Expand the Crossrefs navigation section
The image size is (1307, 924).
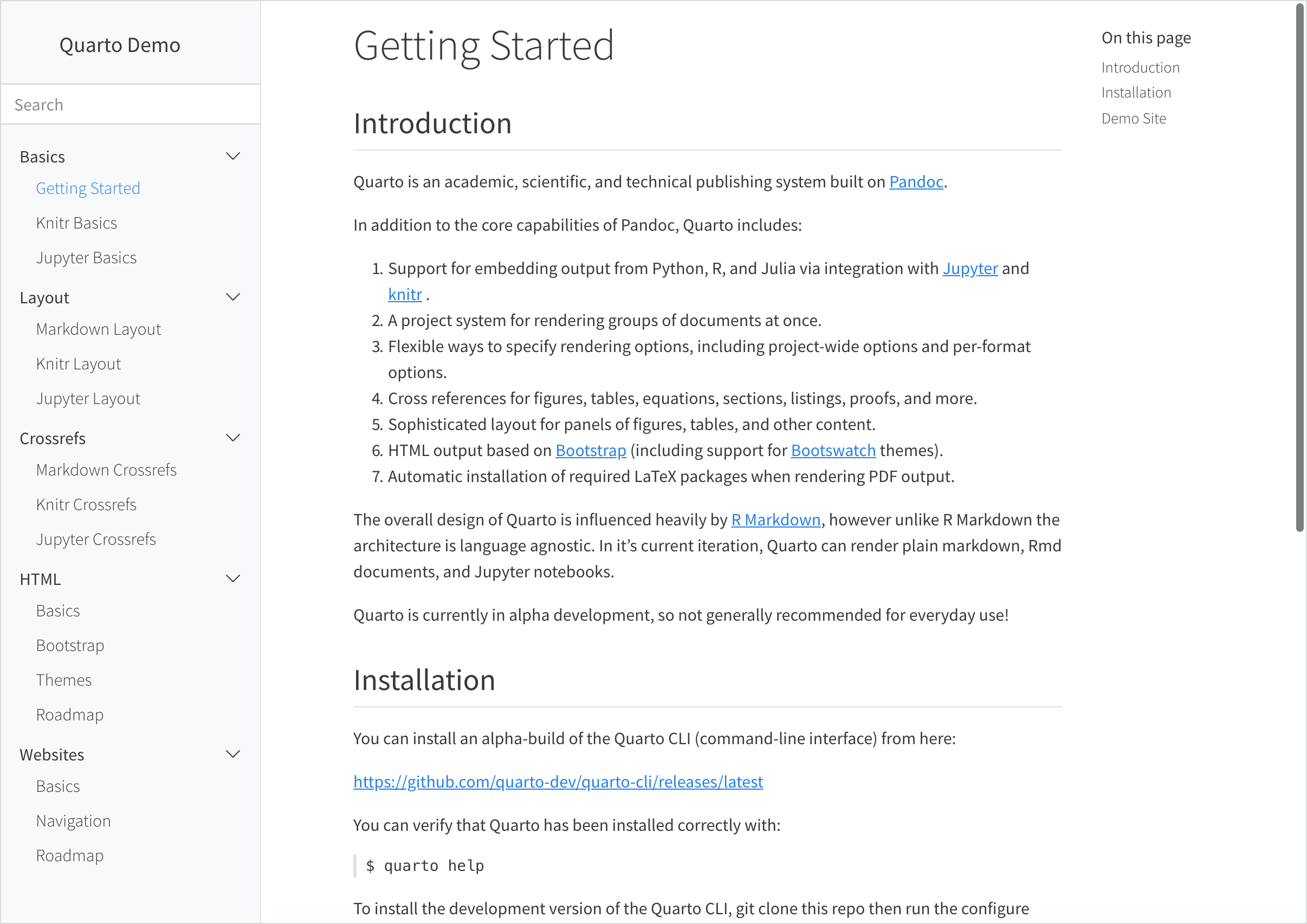(232, 438)
